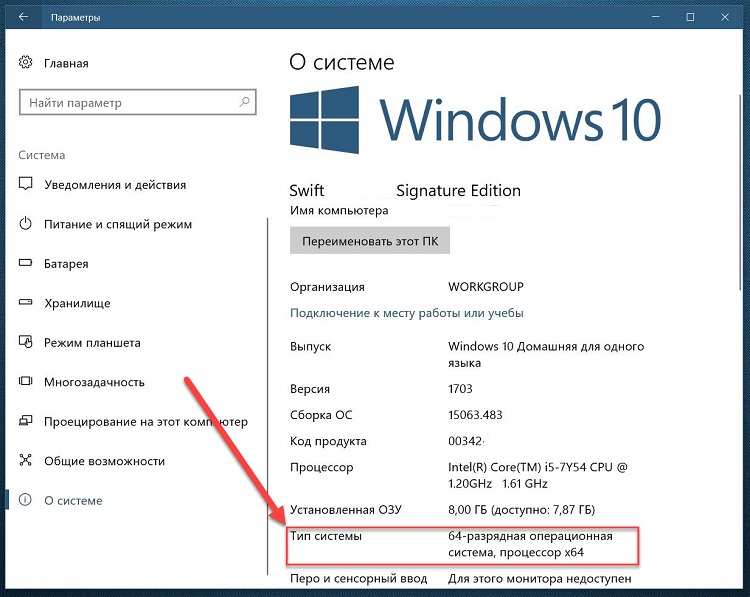Click the Процессор label
Image resolution: width=750 pixels, height=597 pixels.
tap(321, 467)
